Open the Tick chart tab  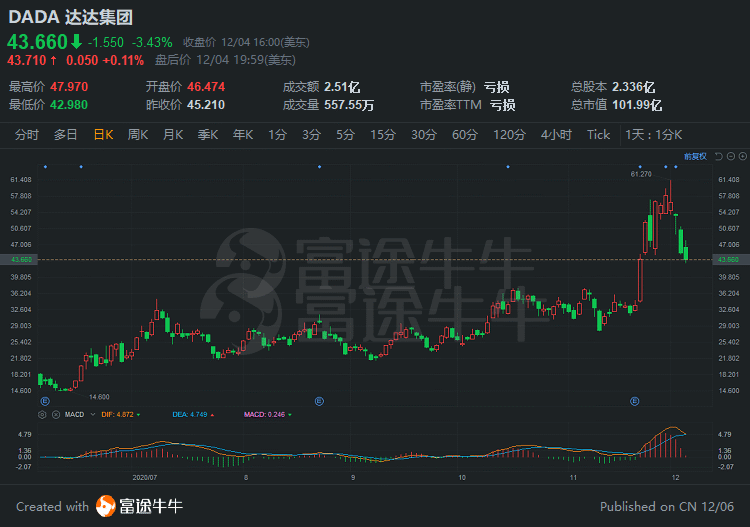point(598,135)
